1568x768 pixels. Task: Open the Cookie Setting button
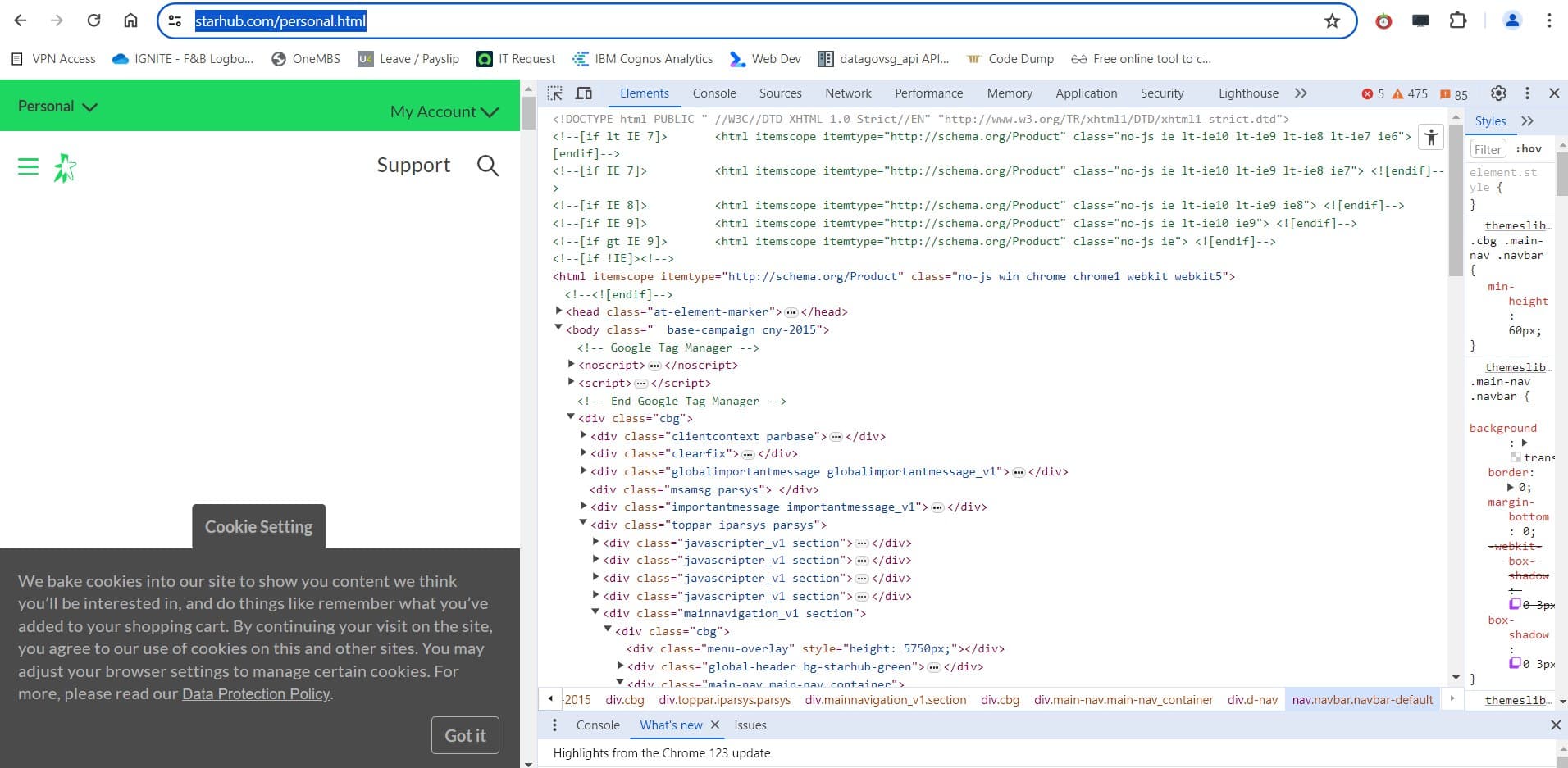click(x=258, y=527)
